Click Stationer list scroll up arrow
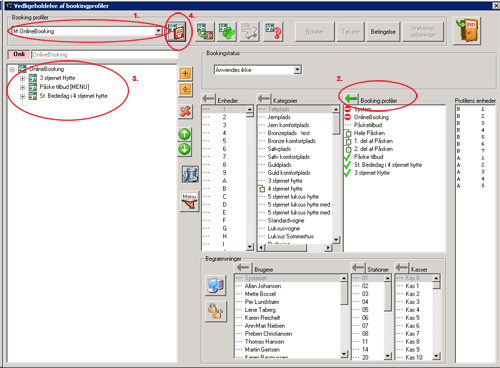 tap(387, 278)
